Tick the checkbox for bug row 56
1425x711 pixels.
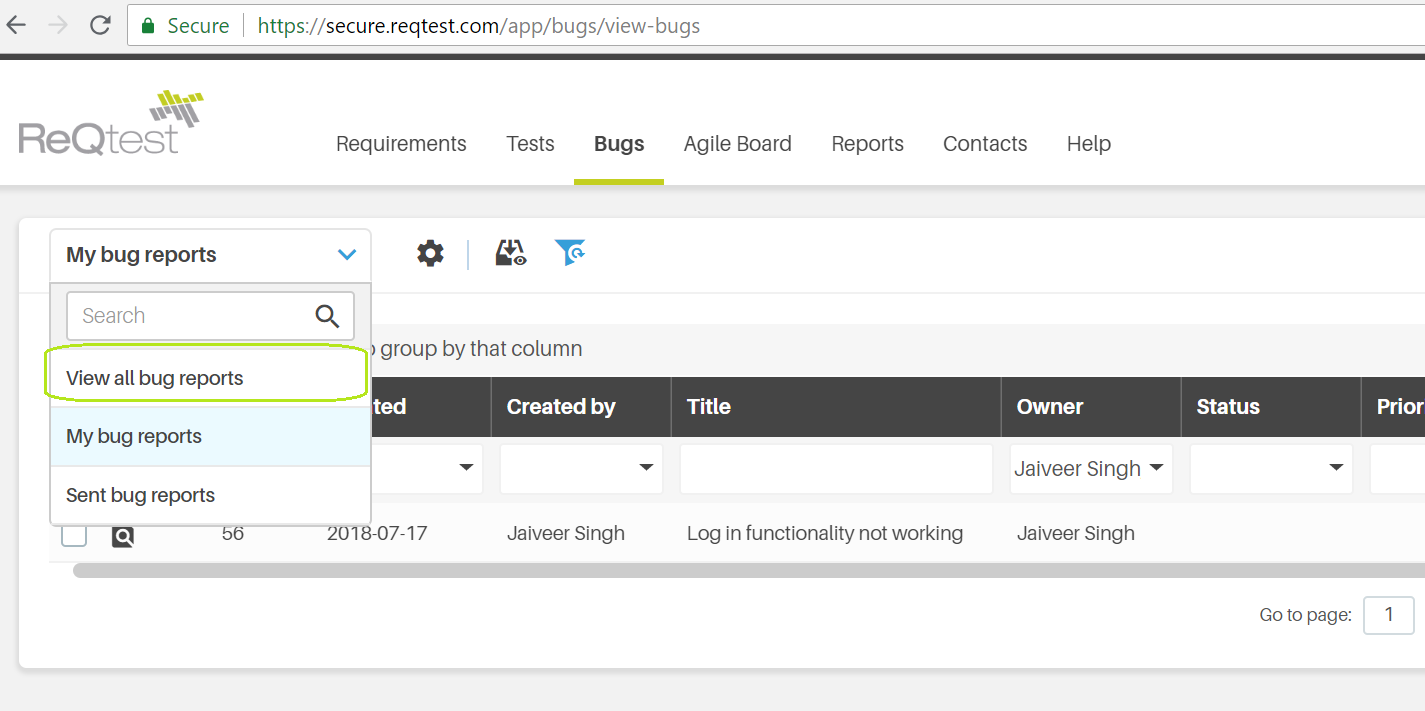pyautogui.click(x=75, y=535)
